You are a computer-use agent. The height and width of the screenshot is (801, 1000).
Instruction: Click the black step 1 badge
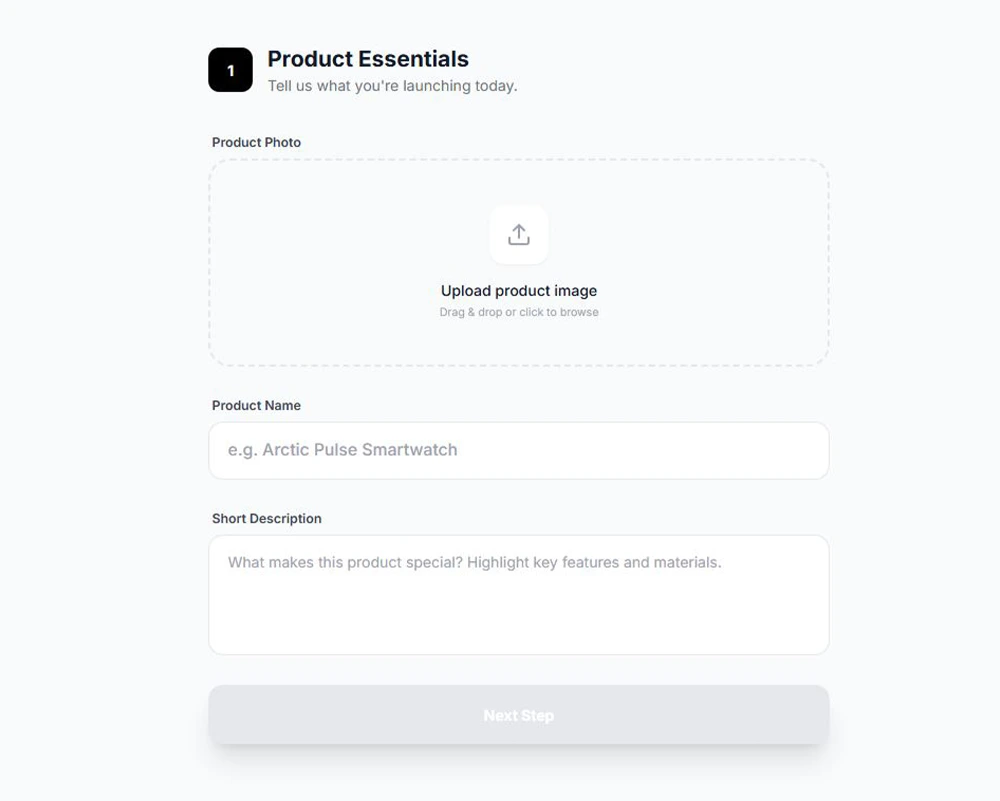point(230,70)
